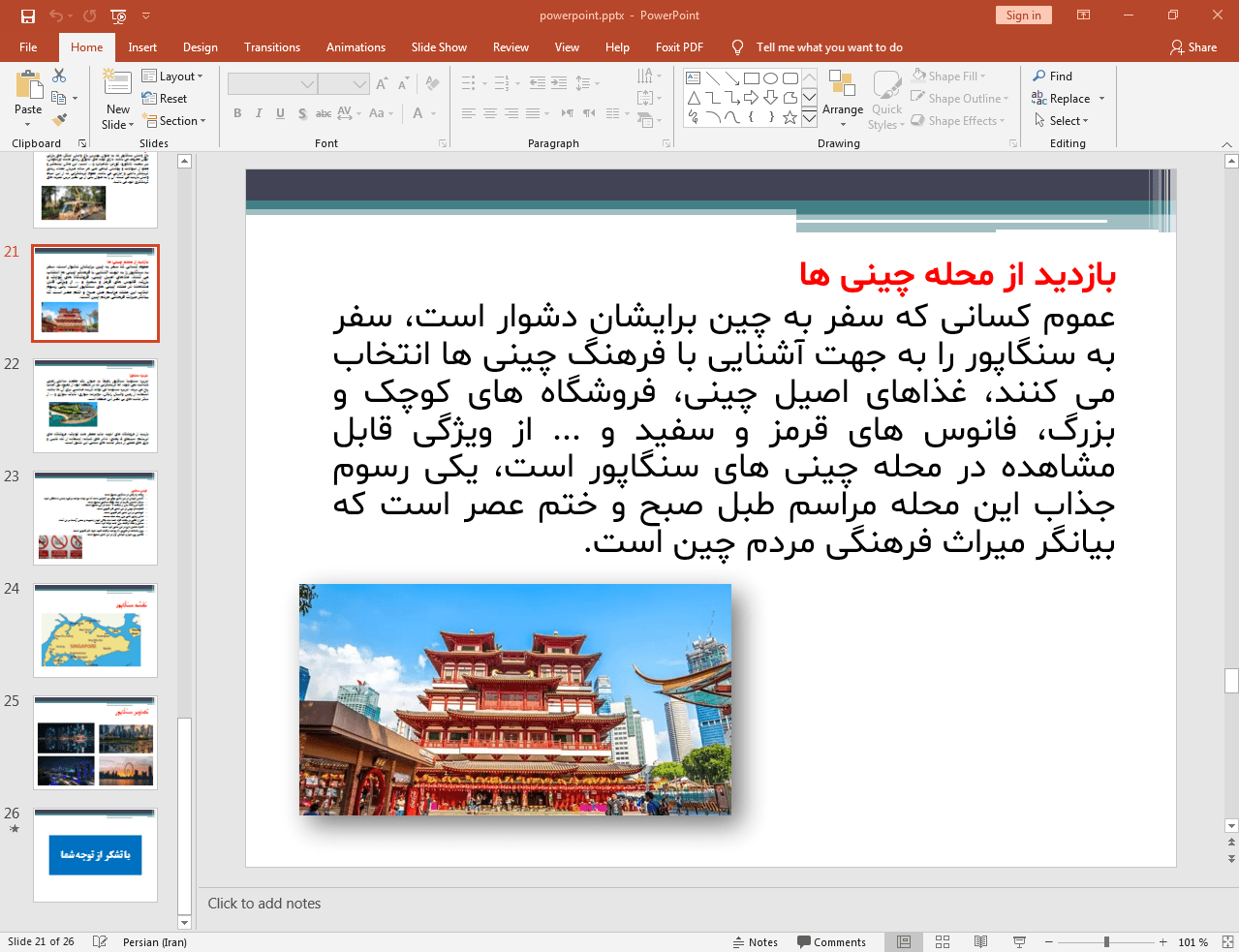
Task: Toggle the Comments pane button
Action: (x=831, y=942)
